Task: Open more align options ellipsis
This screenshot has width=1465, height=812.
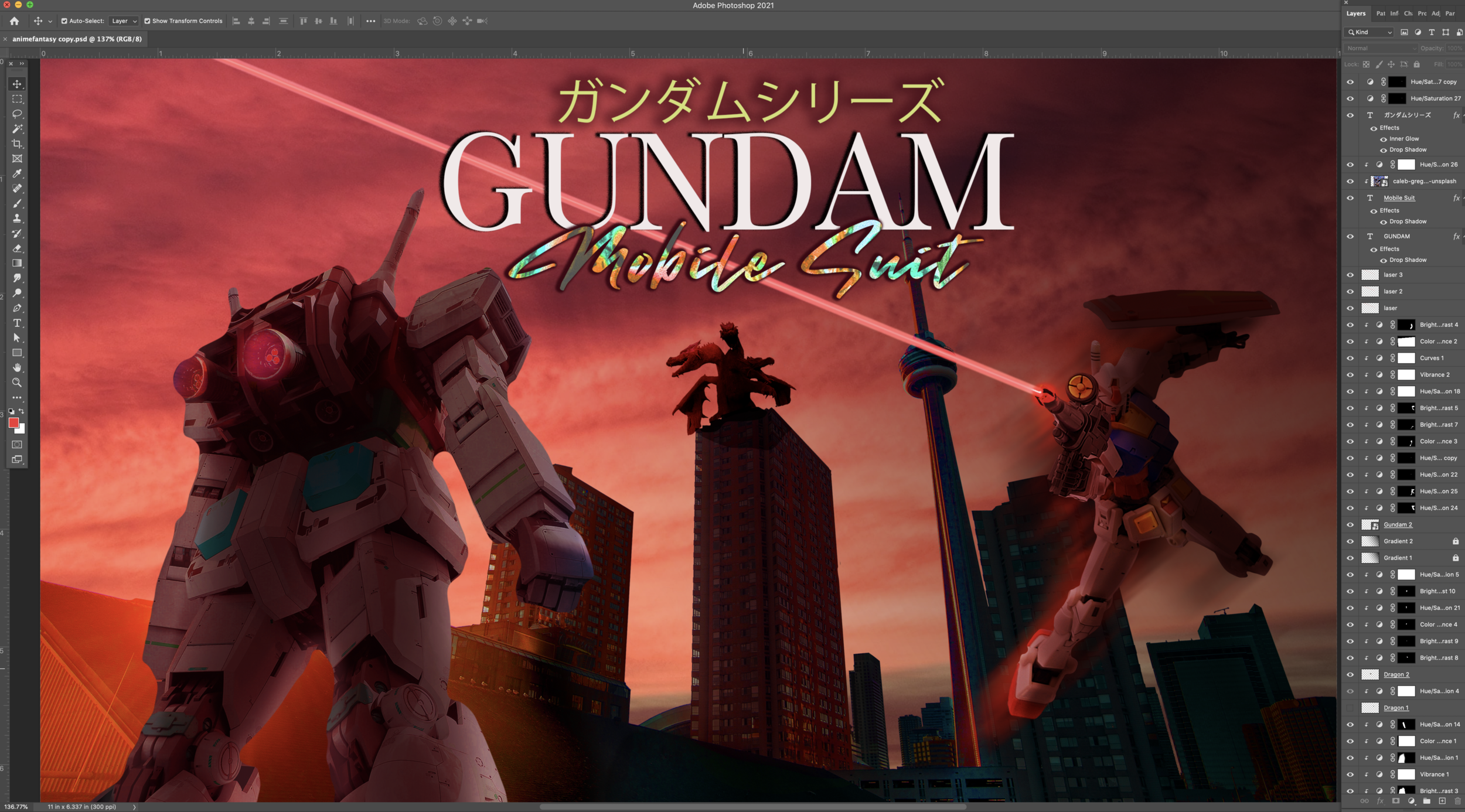Action: 370,21
